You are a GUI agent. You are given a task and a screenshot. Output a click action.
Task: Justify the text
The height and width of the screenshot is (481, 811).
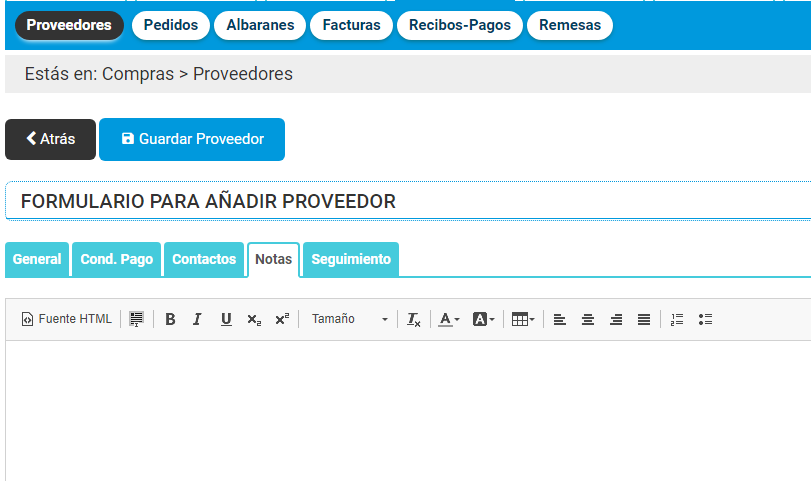click(643, 319)
